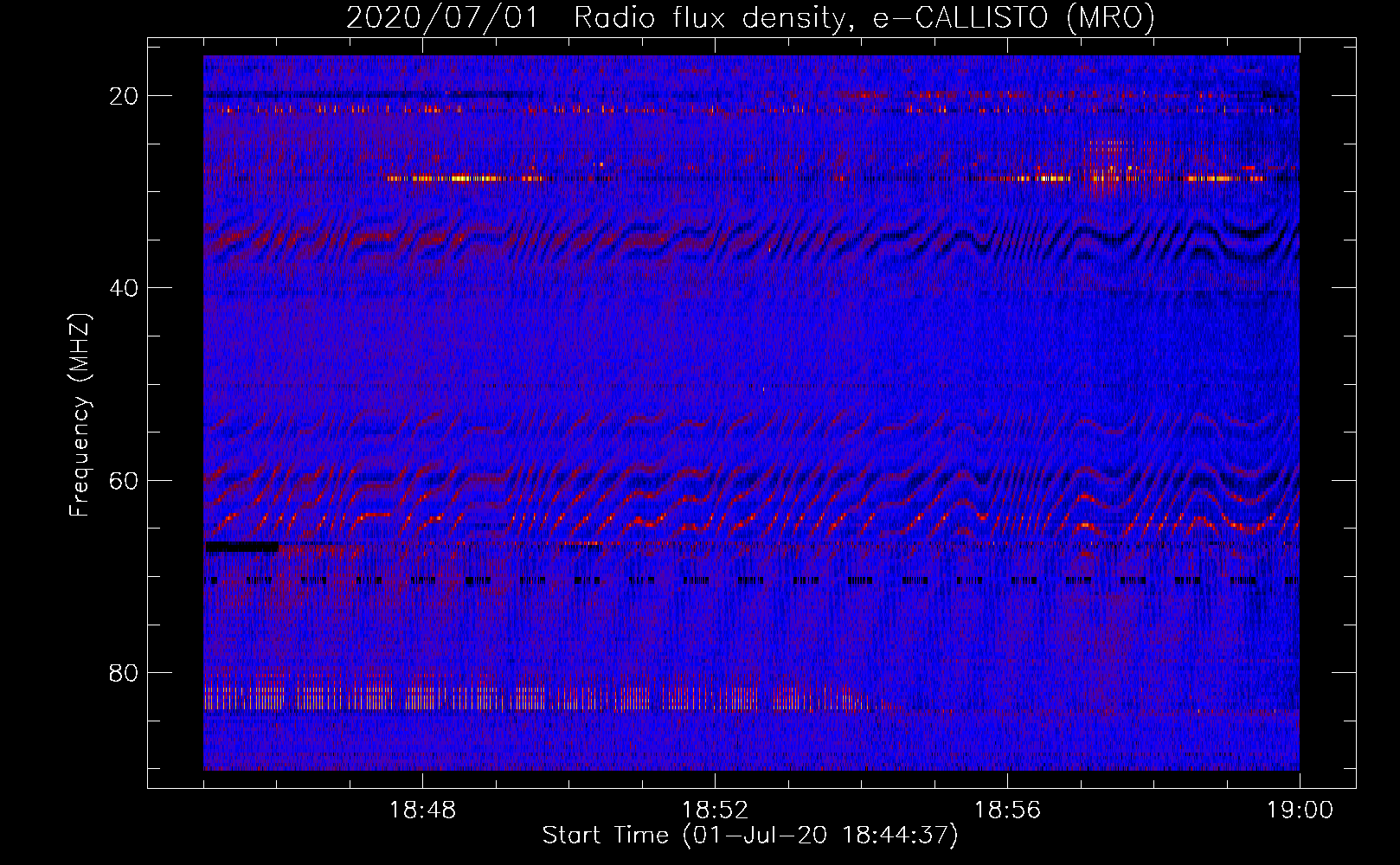Click the '60' frequency tick label
Image resolution: width=1400 pixels, height=865 pixels.
(x=124, y=481)
